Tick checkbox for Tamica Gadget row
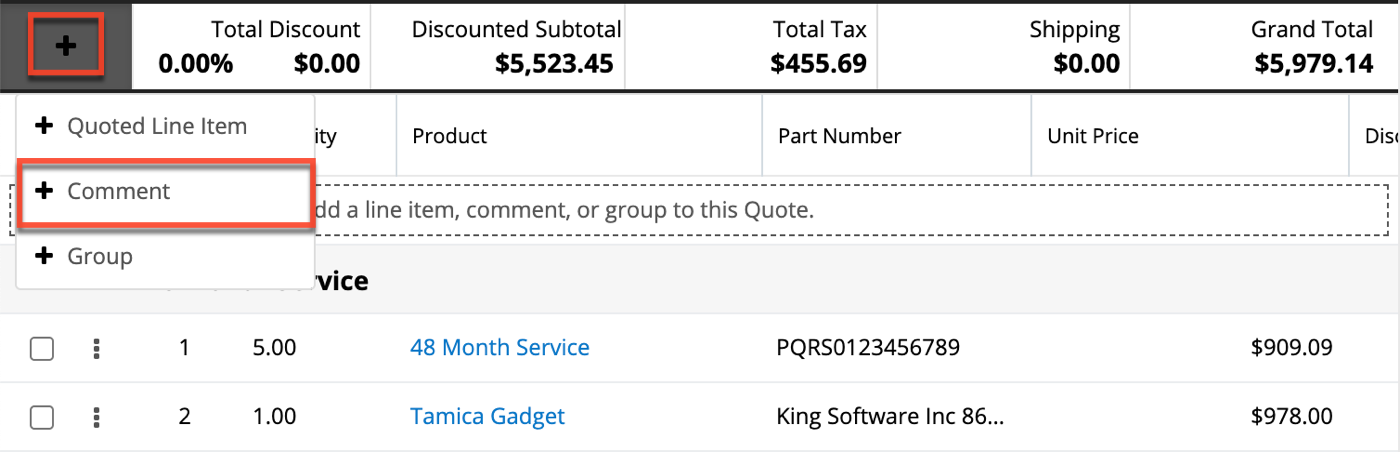 tap(42, 417)
